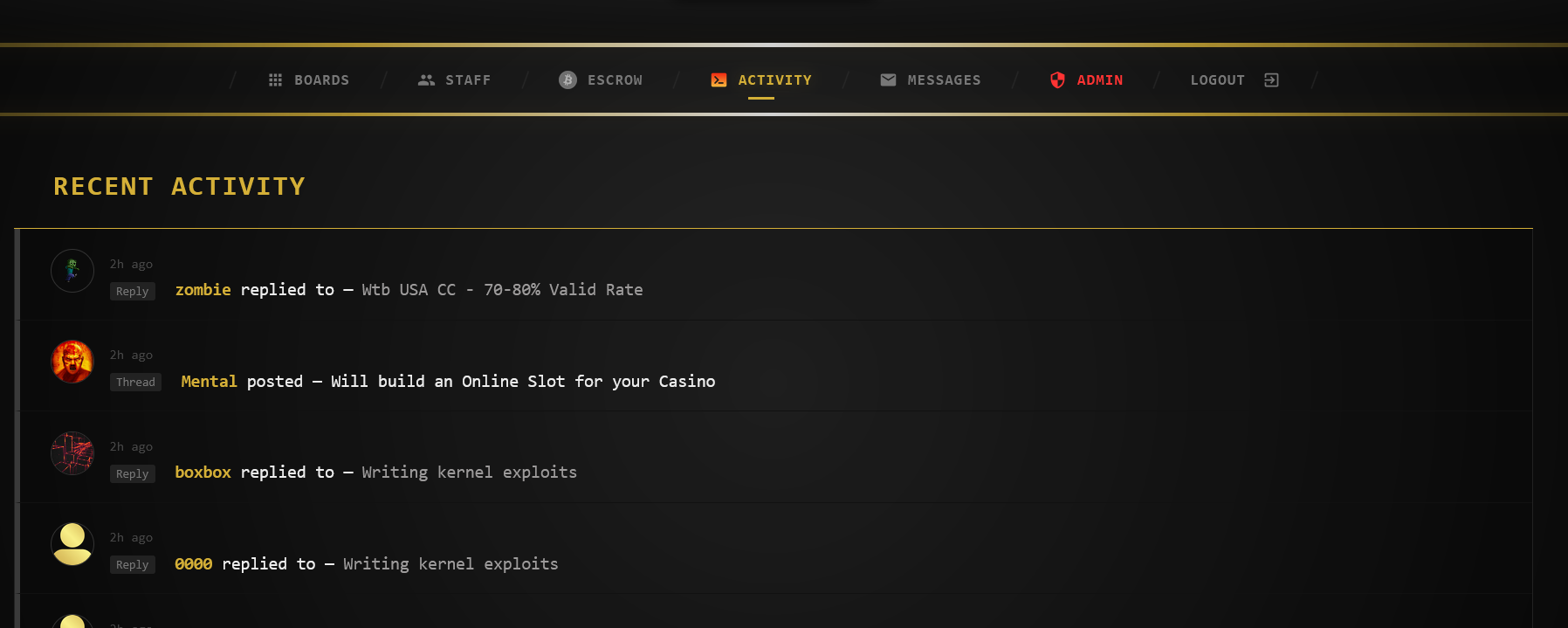Click '2h ago' timestamp on zombie's row
Viewport: 1568px width, 628px height.
click(131, 264)
